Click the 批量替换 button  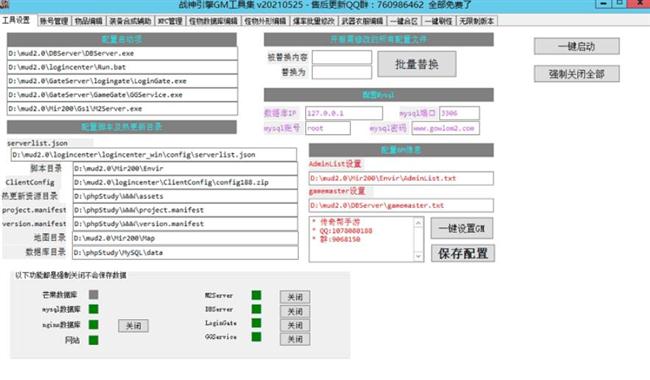[417, 64]
